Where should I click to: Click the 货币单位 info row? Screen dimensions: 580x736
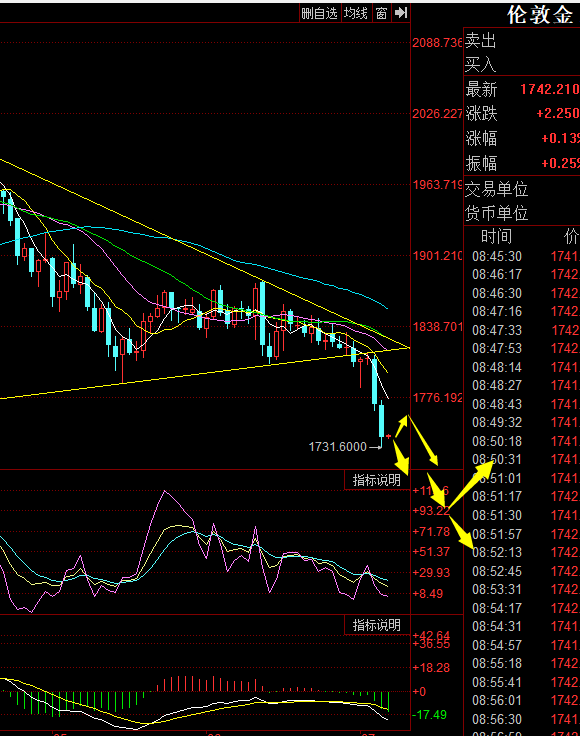point(522,213)
